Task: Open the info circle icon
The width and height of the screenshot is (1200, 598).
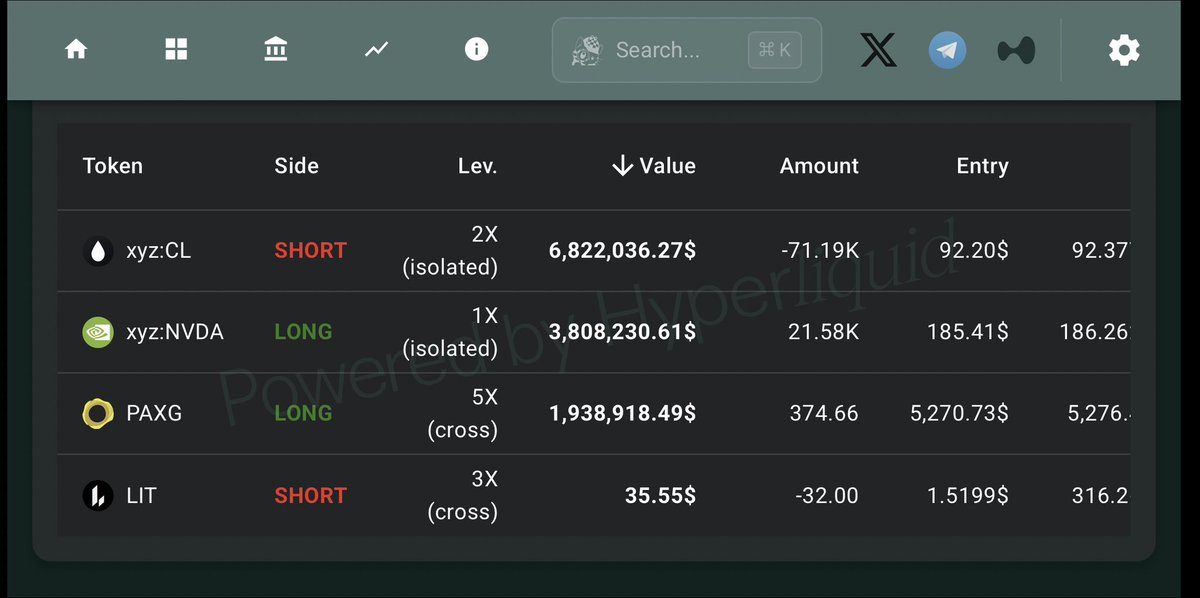Action: tap(477, 49)
